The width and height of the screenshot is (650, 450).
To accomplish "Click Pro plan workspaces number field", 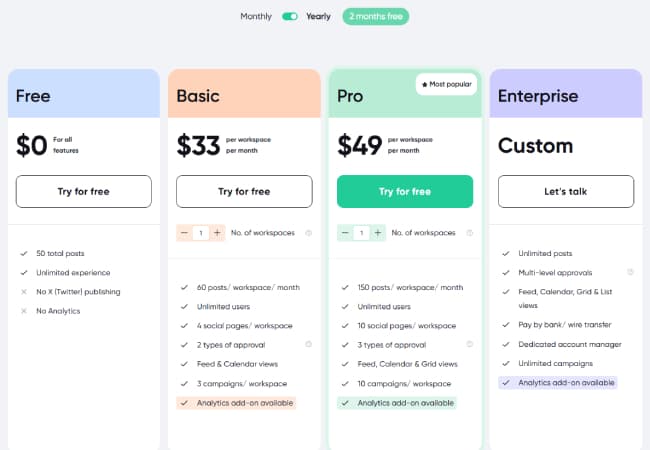I will (x=361, y=233).
